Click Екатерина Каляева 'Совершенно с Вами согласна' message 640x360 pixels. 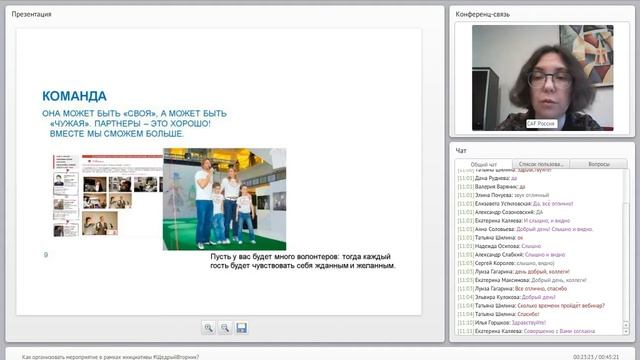point(526,331)
